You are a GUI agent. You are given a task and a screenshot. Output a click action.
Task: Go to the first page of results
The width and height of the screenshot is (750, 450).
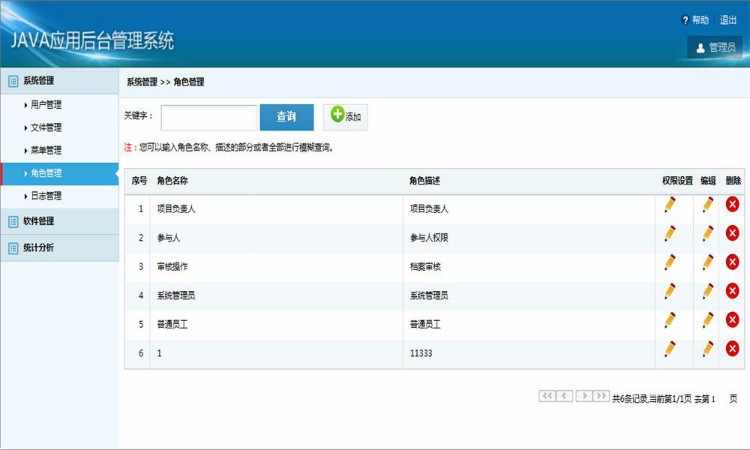click(x=547, y=396)
